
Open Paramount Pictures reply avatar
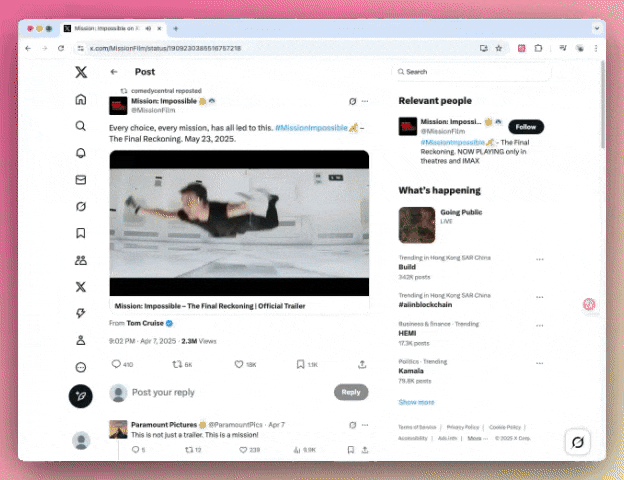point(118,429)
